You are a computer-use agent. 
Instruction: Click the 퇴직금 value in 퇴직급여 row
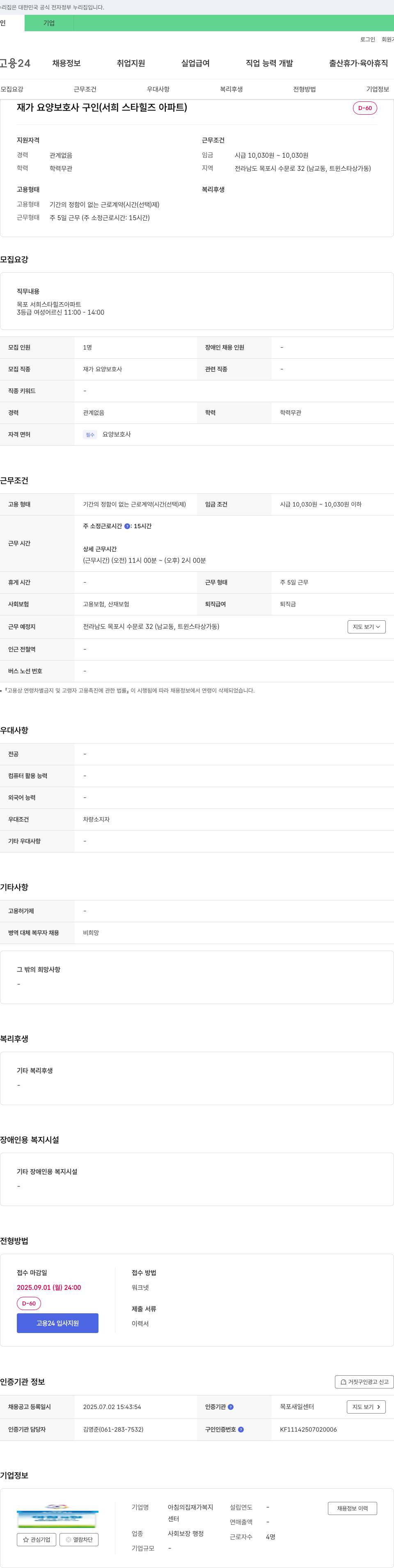click(x=288, y=604)
